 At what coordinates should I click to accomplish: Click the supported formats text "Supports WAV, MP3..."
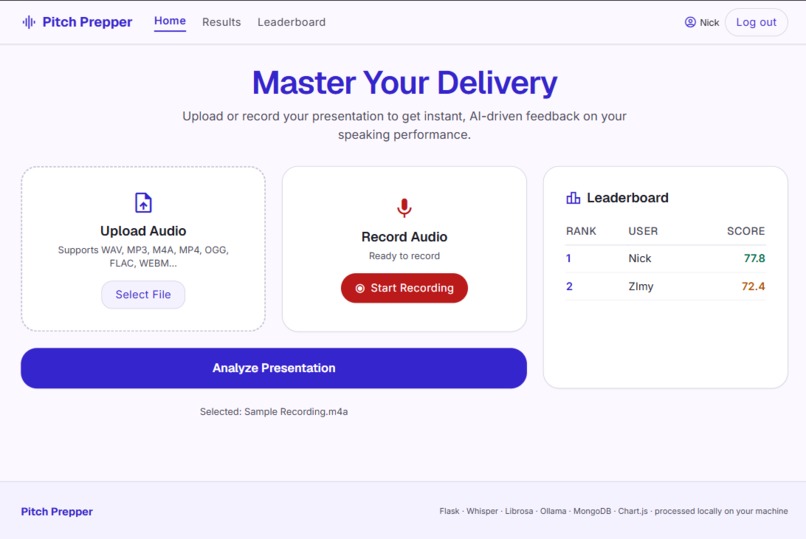(143, 256)
